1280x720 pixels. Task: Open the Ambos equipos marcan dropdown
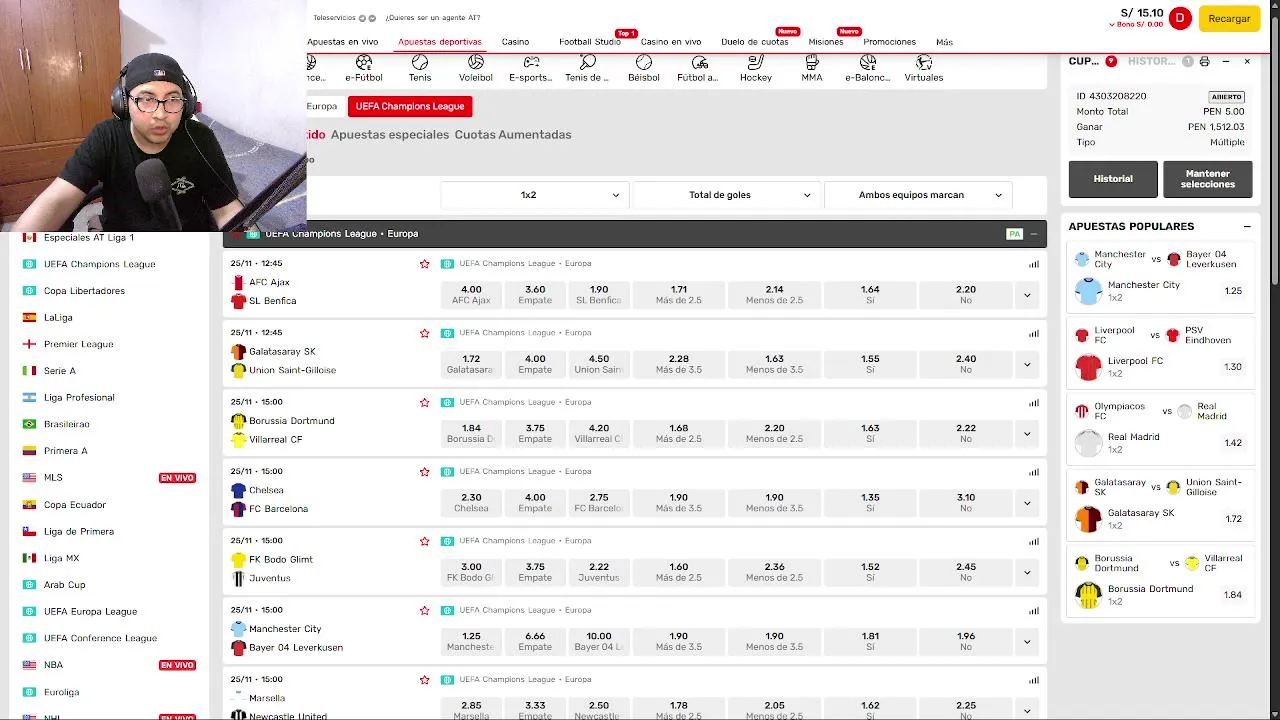click(918, 195)
